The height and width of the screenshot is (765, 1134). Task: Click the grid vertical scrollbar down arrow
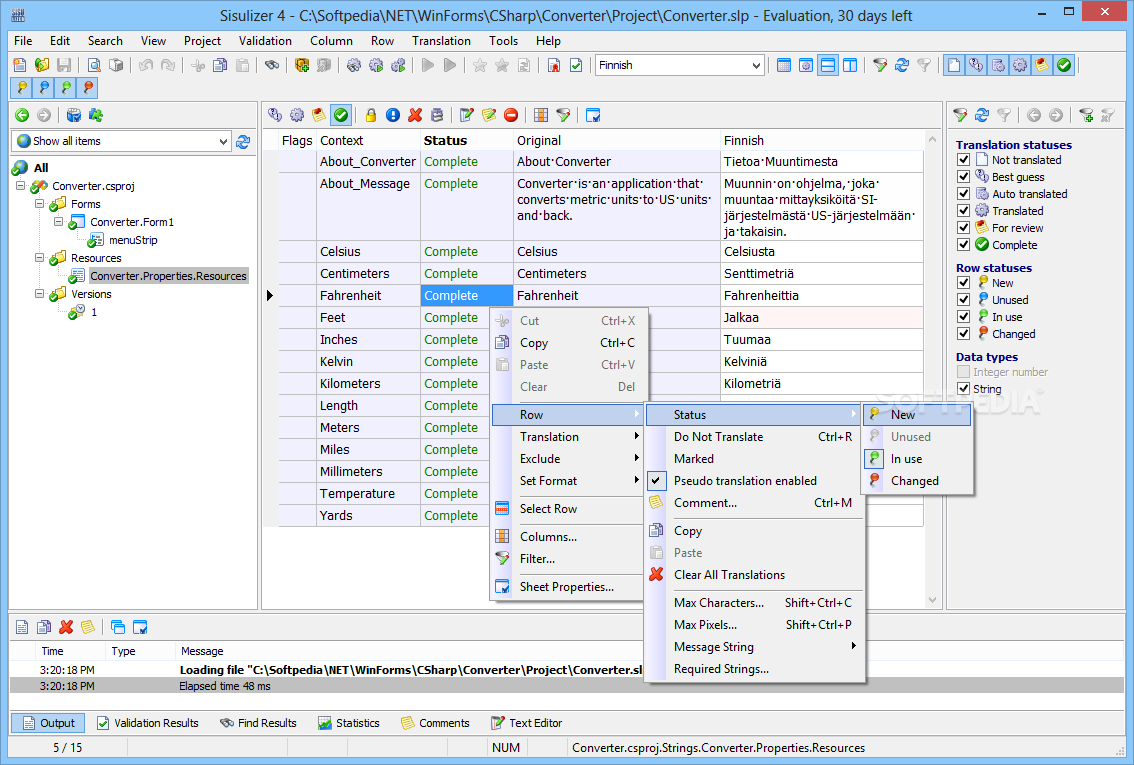pos(932,599)
